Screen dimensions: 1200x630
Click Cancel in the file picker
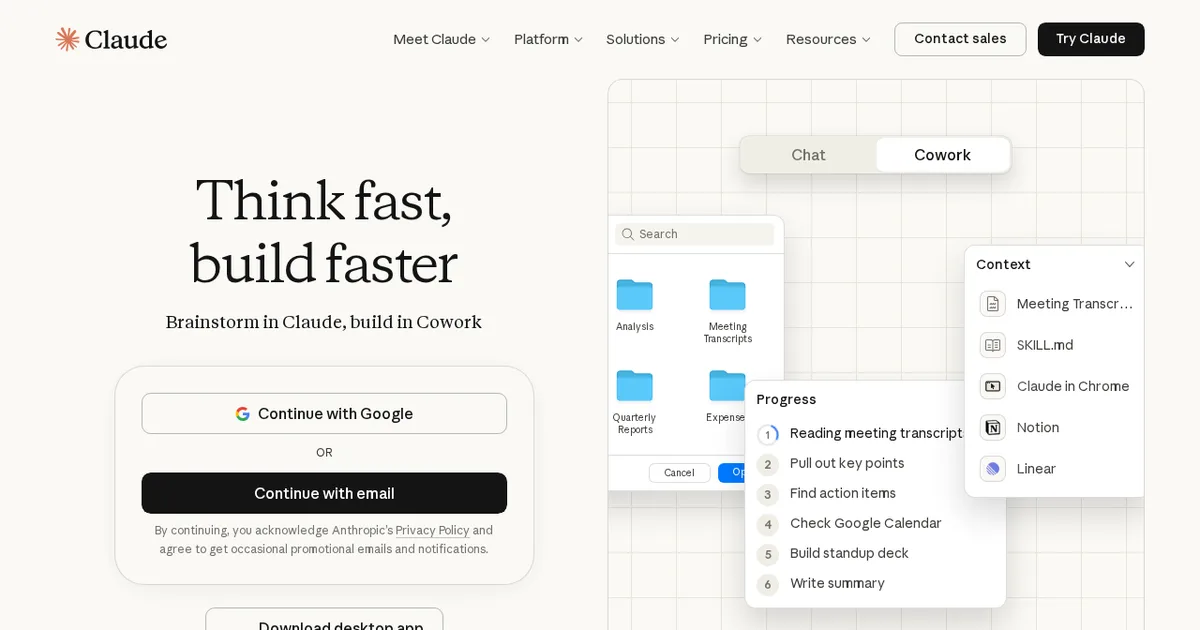pos(679,473)
